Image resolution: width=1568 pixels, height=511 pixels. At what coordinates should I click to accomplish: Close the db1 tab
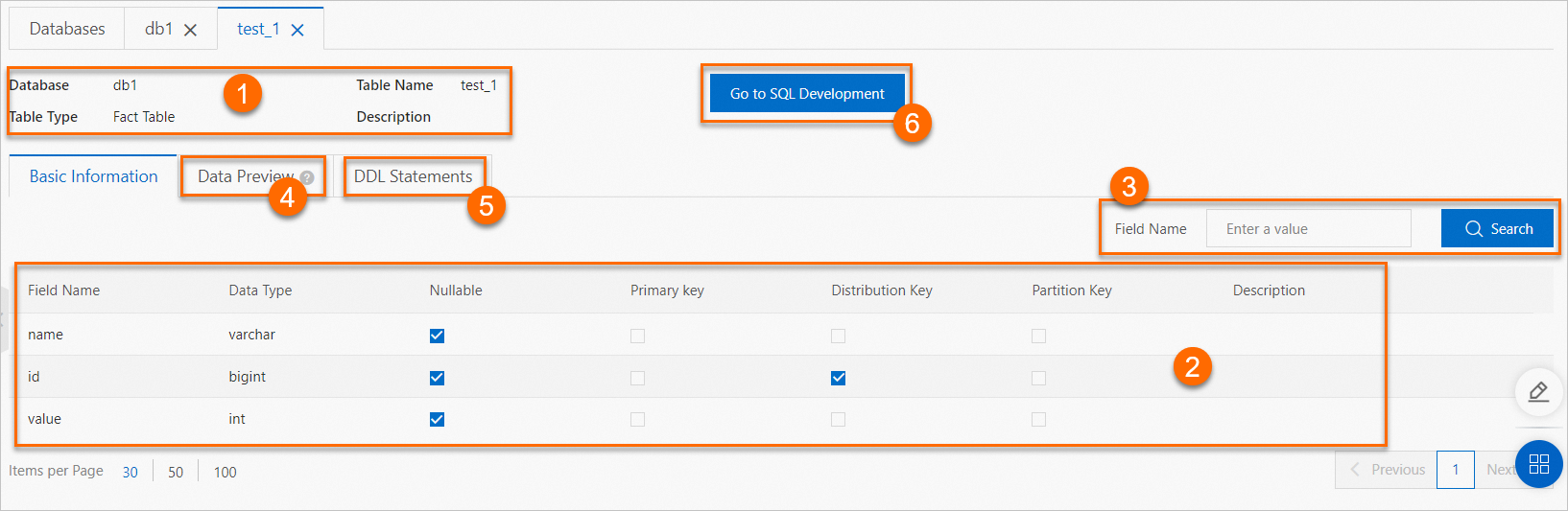[x=190, y=30]
